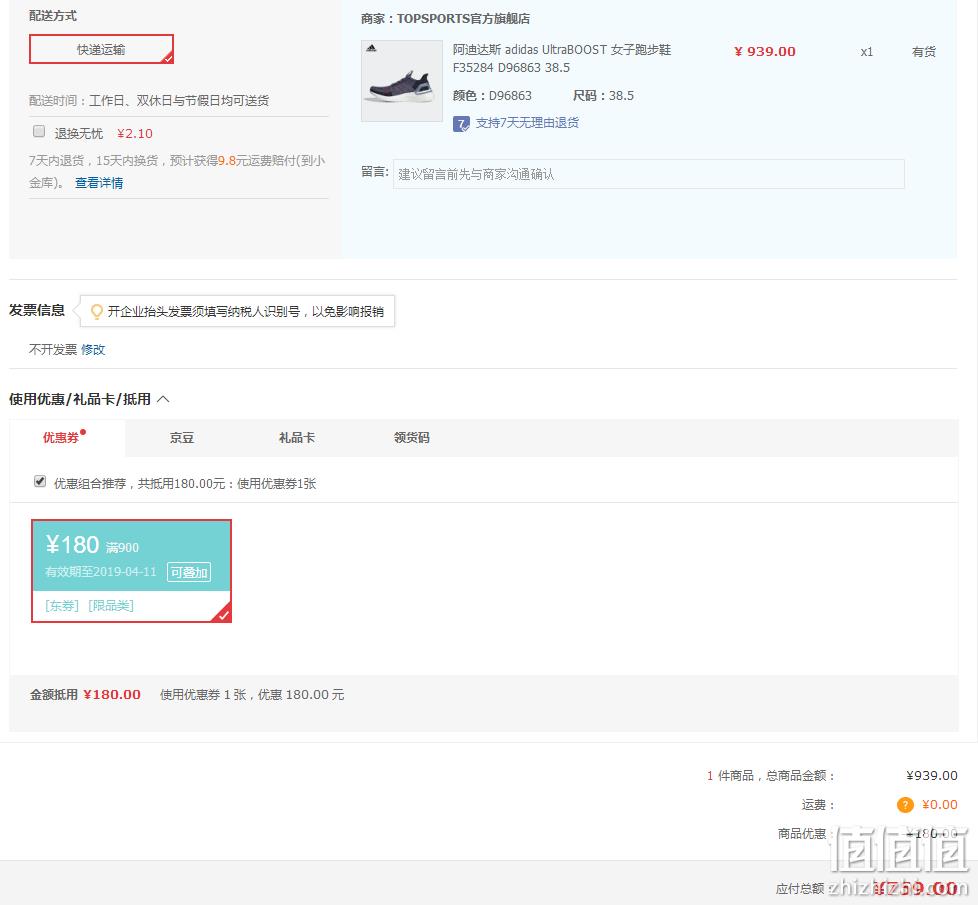Click the 可叠加 tag on the coupon
The width and height of the screenshot is (978, 905).
click(189, 572)
